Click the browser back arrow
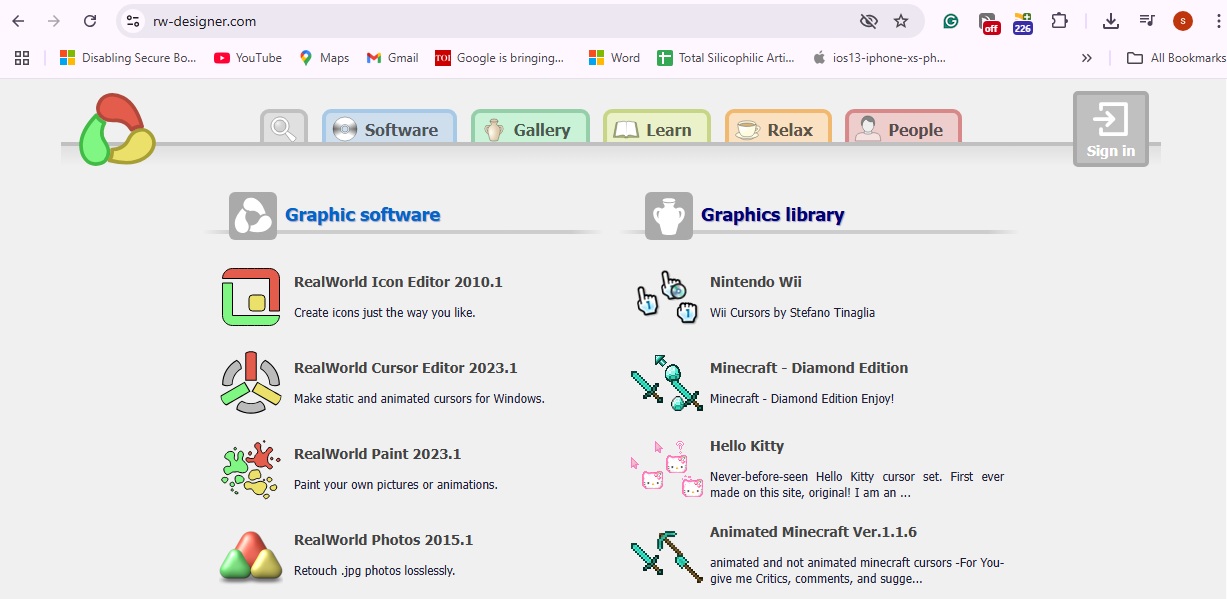Screen dimensions: 1227x599 pos(18,21)
